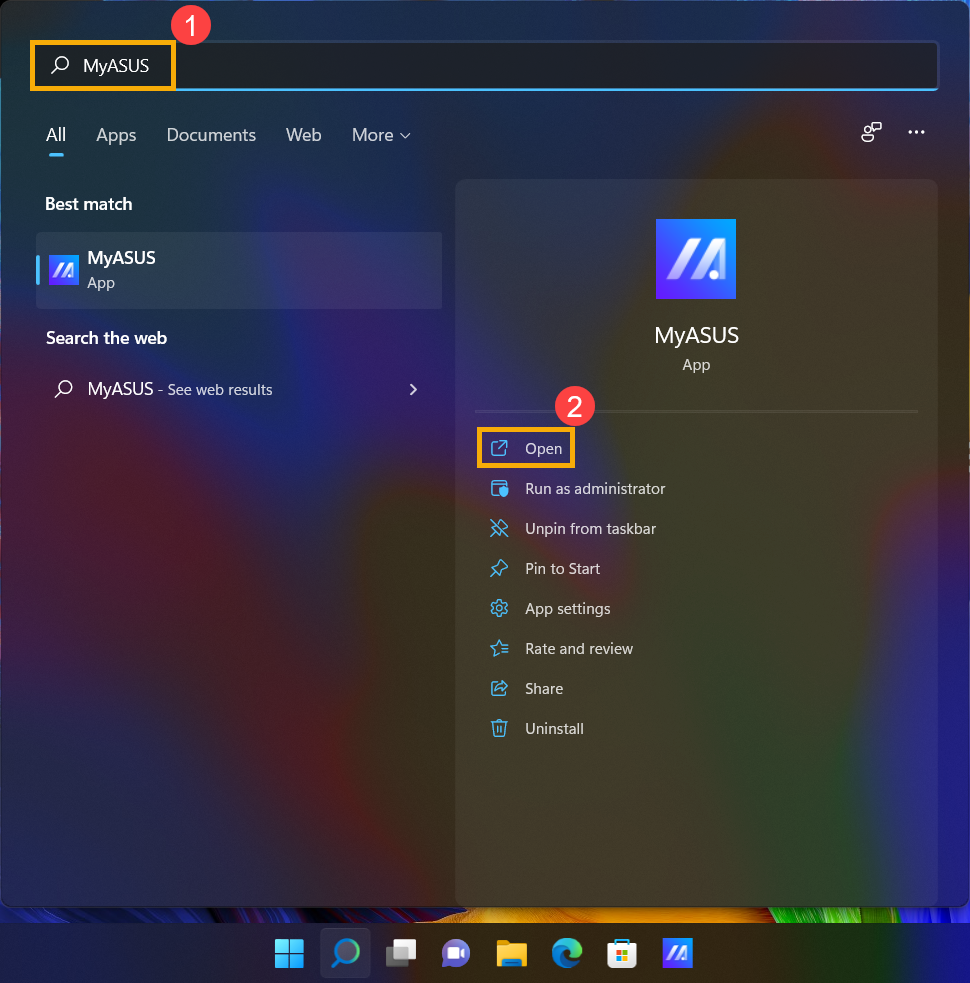
Task: Open Microsoft Store from taskbar
Action: (622, 954)
